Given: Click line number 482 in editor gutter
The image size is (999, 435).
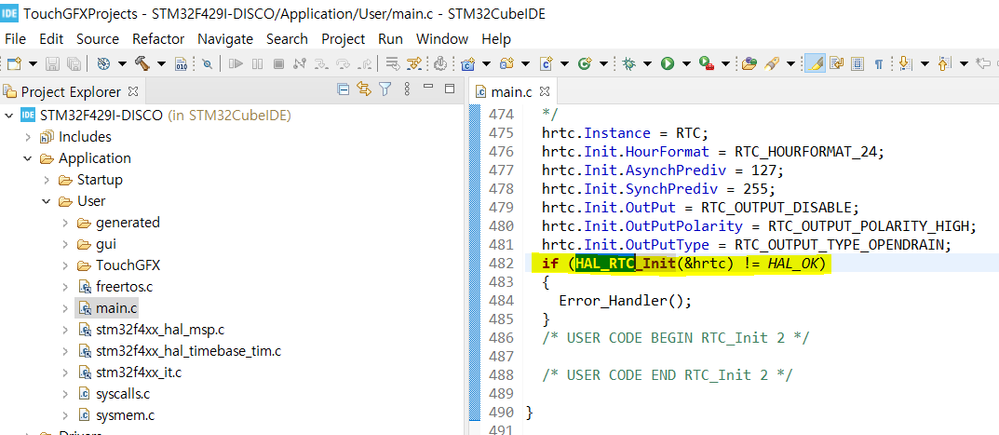Looking at the screenshot, I should click(500, 263).
